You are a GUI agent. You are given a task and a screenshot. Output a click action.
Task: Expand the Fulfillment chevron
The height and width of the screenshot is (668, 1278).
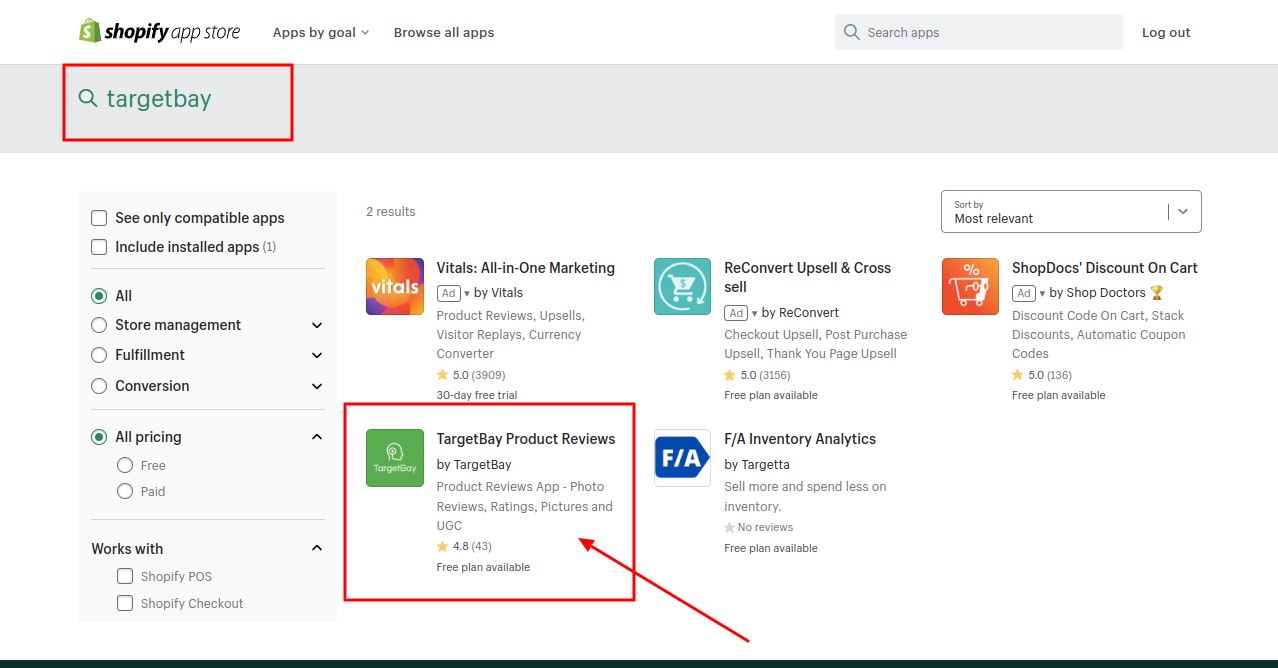[x=317, y=355]
